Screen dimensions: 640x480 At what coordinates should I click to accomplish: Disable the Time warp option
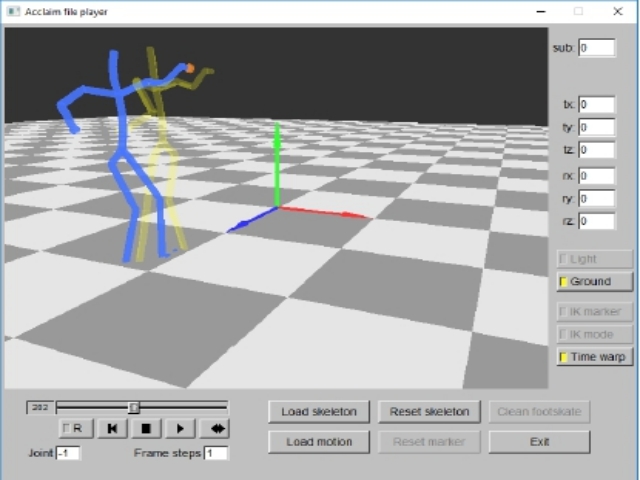[595, 357]
